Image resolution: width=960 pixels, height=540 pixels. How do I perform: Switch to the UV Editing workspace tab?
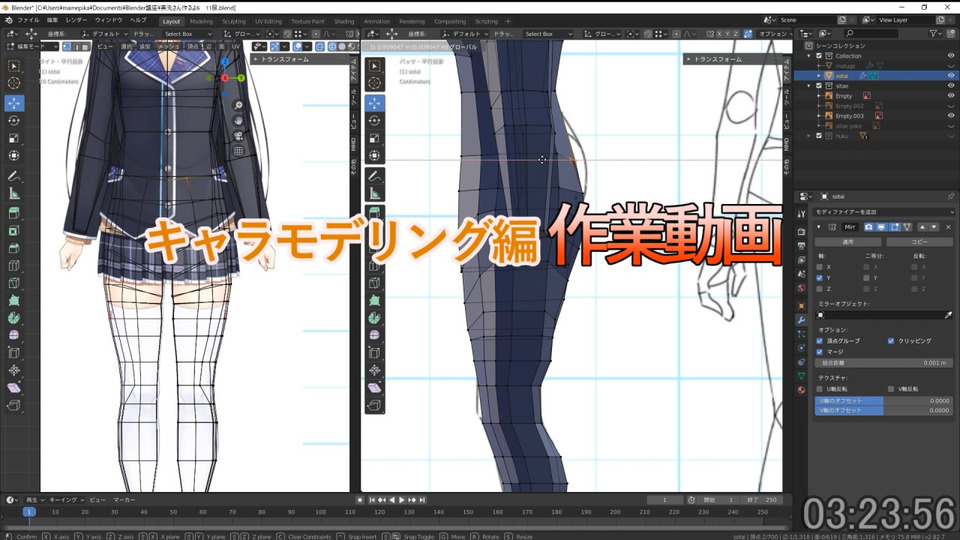[268, 21]
